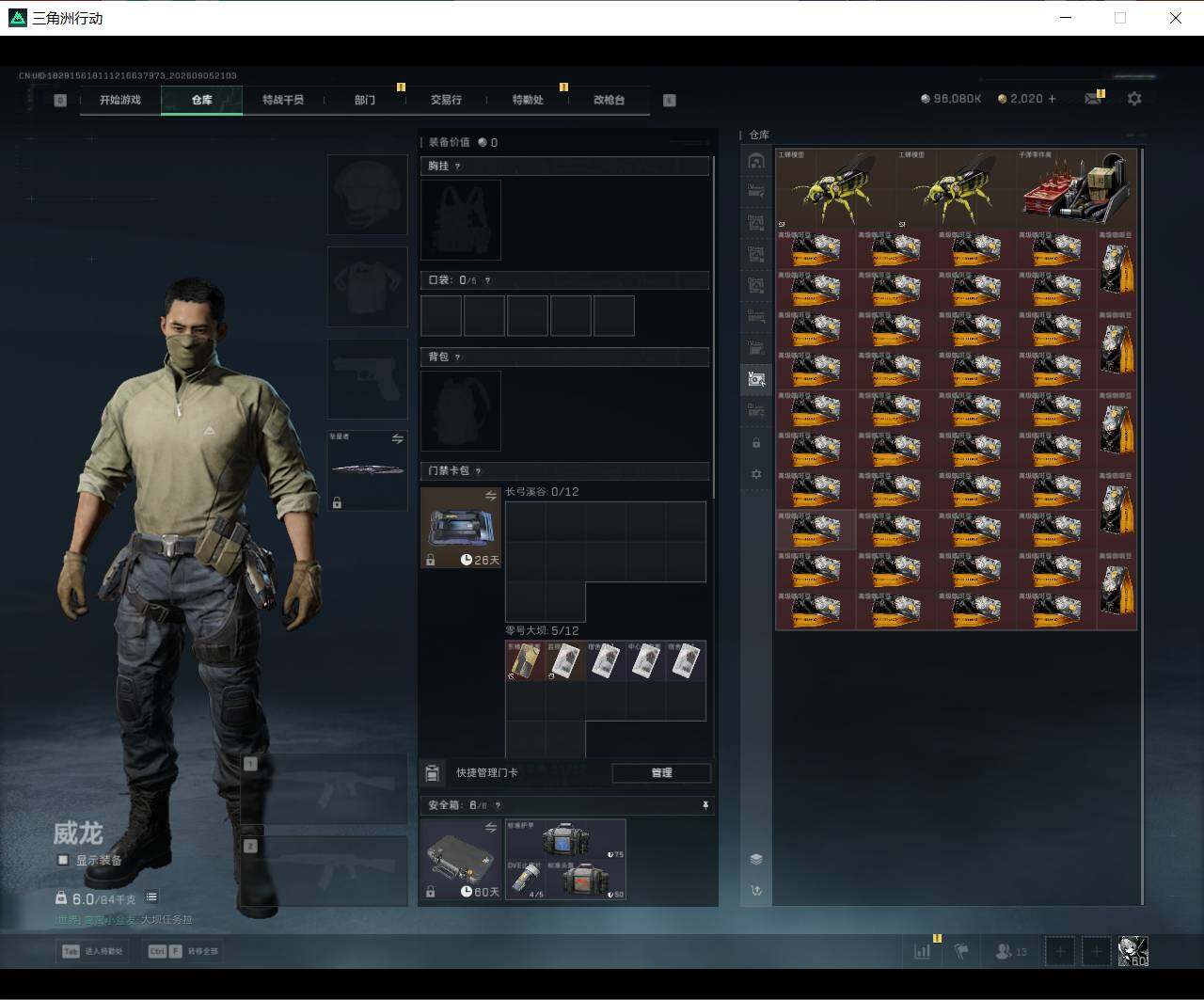
Task: Click the plus button beside 2,020 currency
Action: [1052, 99]
